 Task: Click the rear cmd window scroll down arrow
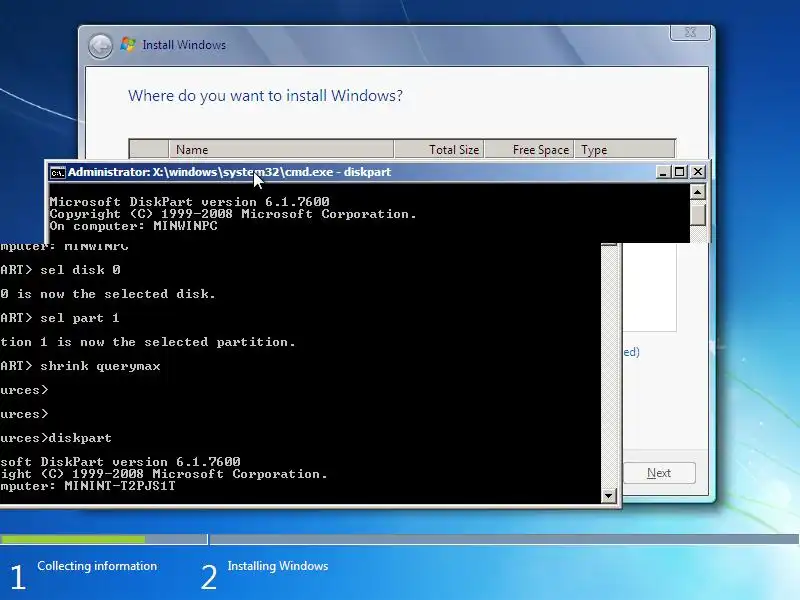(x=608, y=495)
